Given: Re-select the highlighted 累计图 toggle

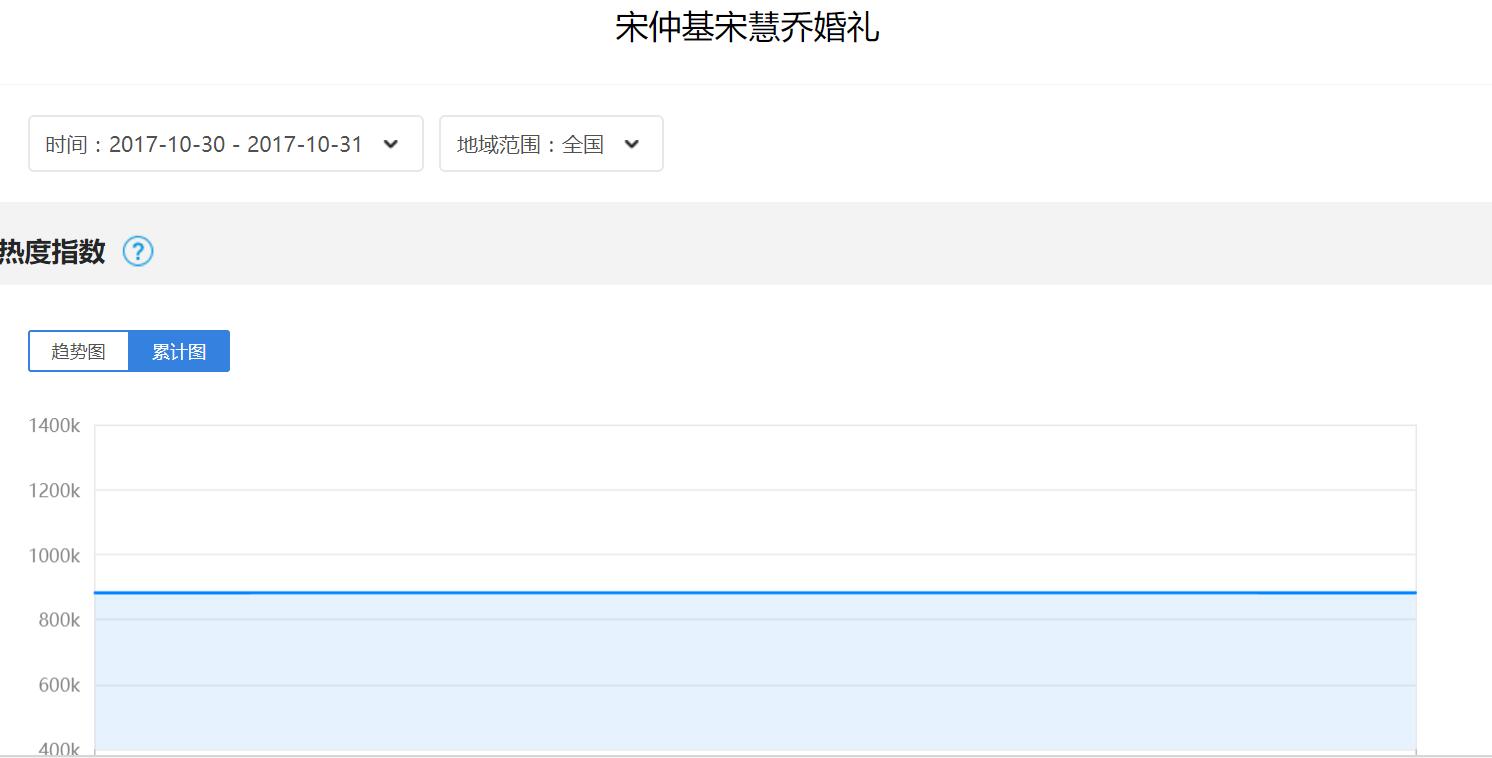Looking at the screenshot, I should 179,350.
